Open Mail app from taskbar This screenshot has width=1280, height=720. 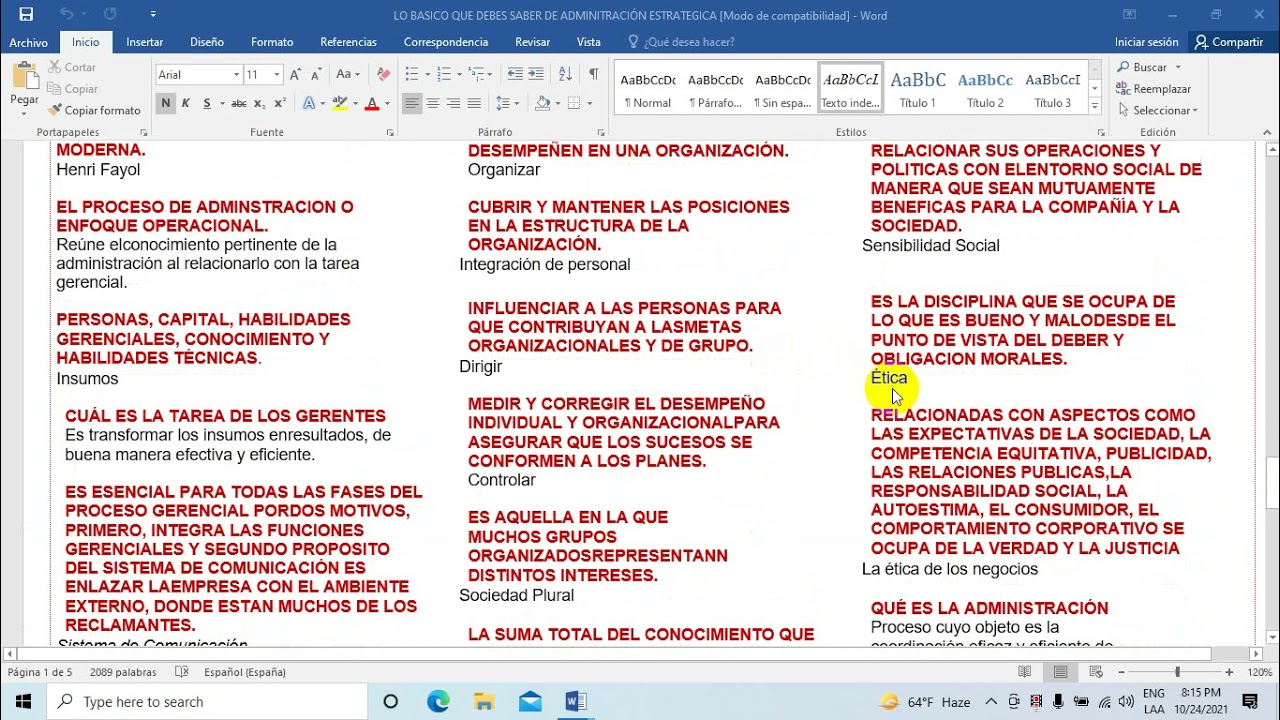point(530,701)
